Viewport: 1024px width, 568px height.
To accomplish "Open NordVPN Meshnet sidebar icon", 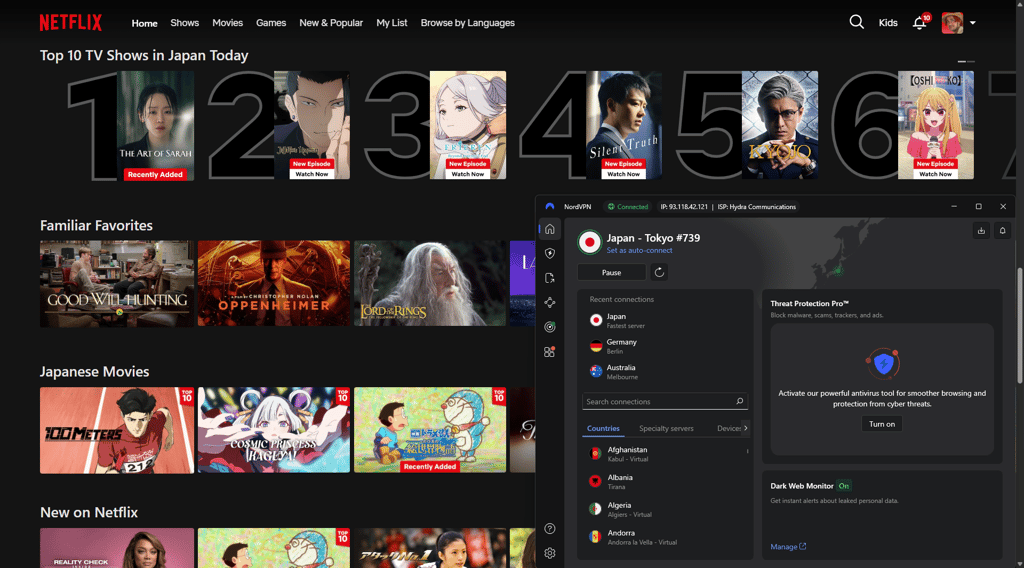I will (x=550, y=302).
